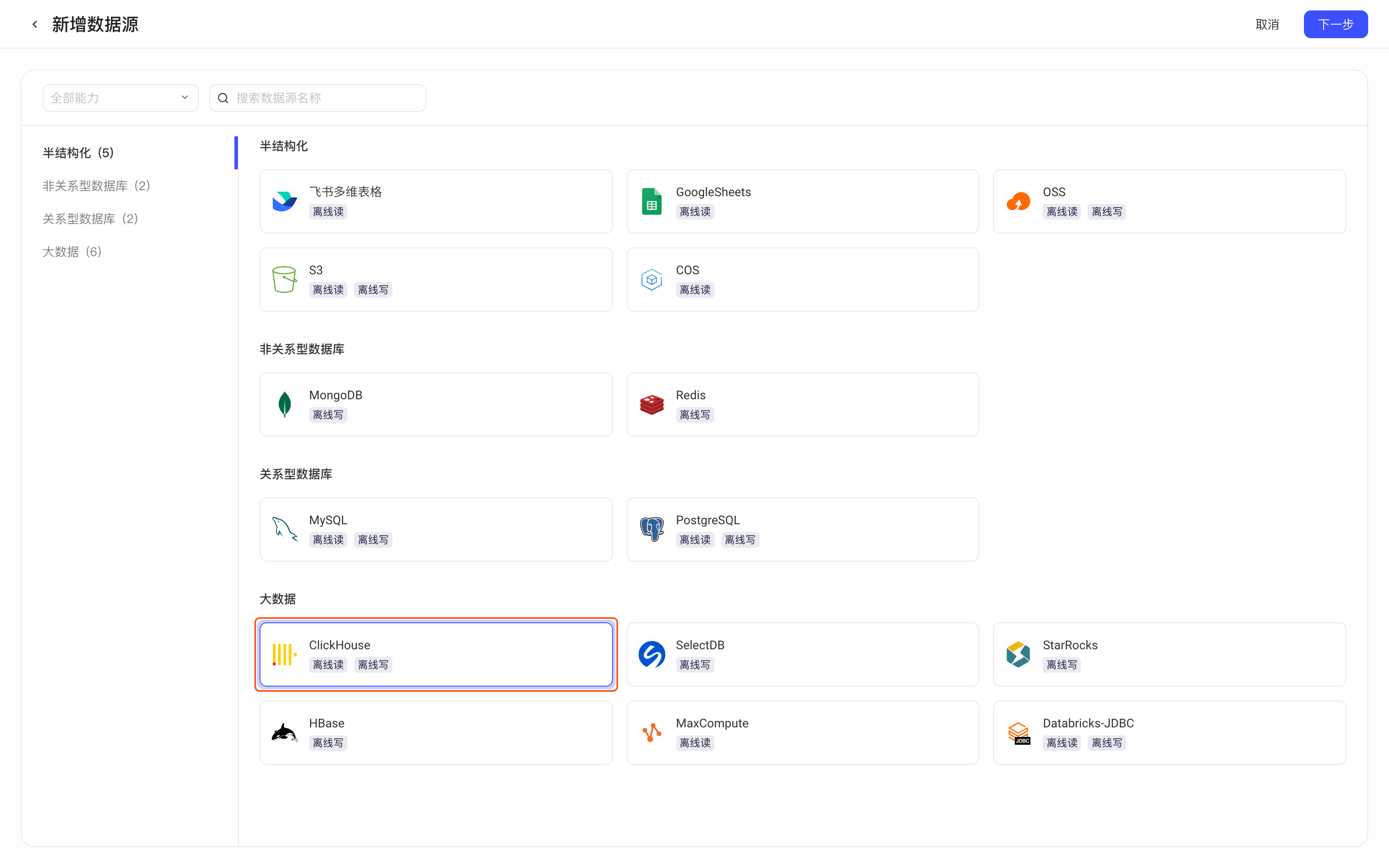Click the MongoDB leaf icon
Viewport: 1389px width, 868px height.
(284, 405)
